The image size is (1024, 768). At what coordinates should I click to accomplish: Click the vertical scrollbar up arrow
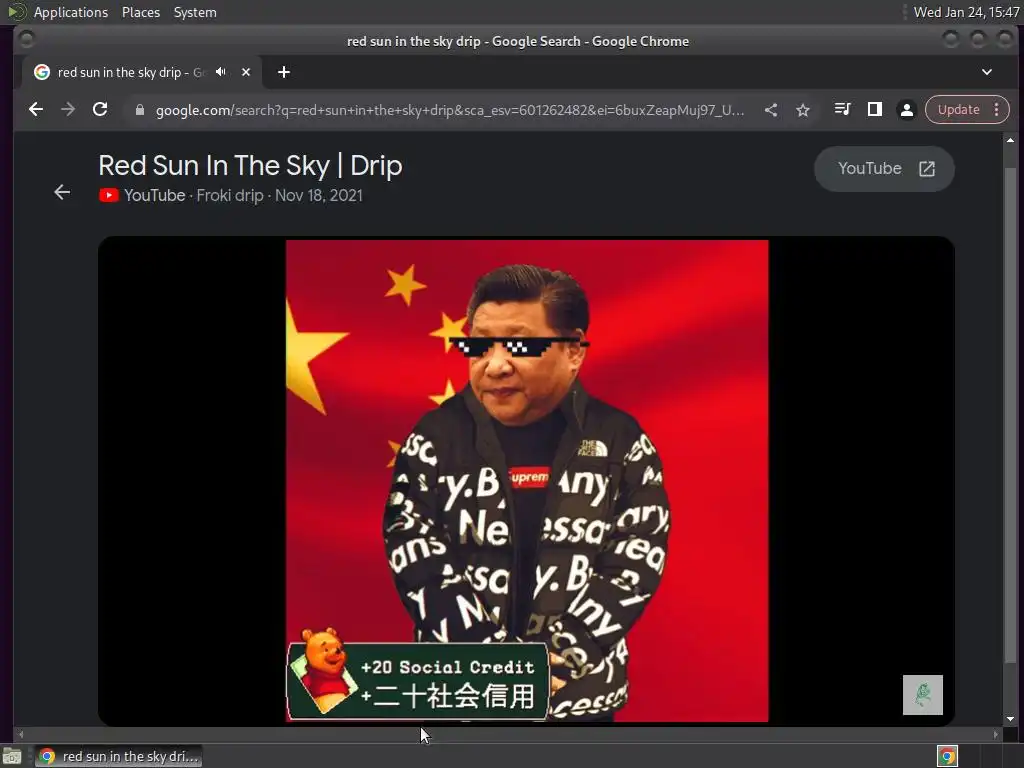click(x=1010, y=140)
